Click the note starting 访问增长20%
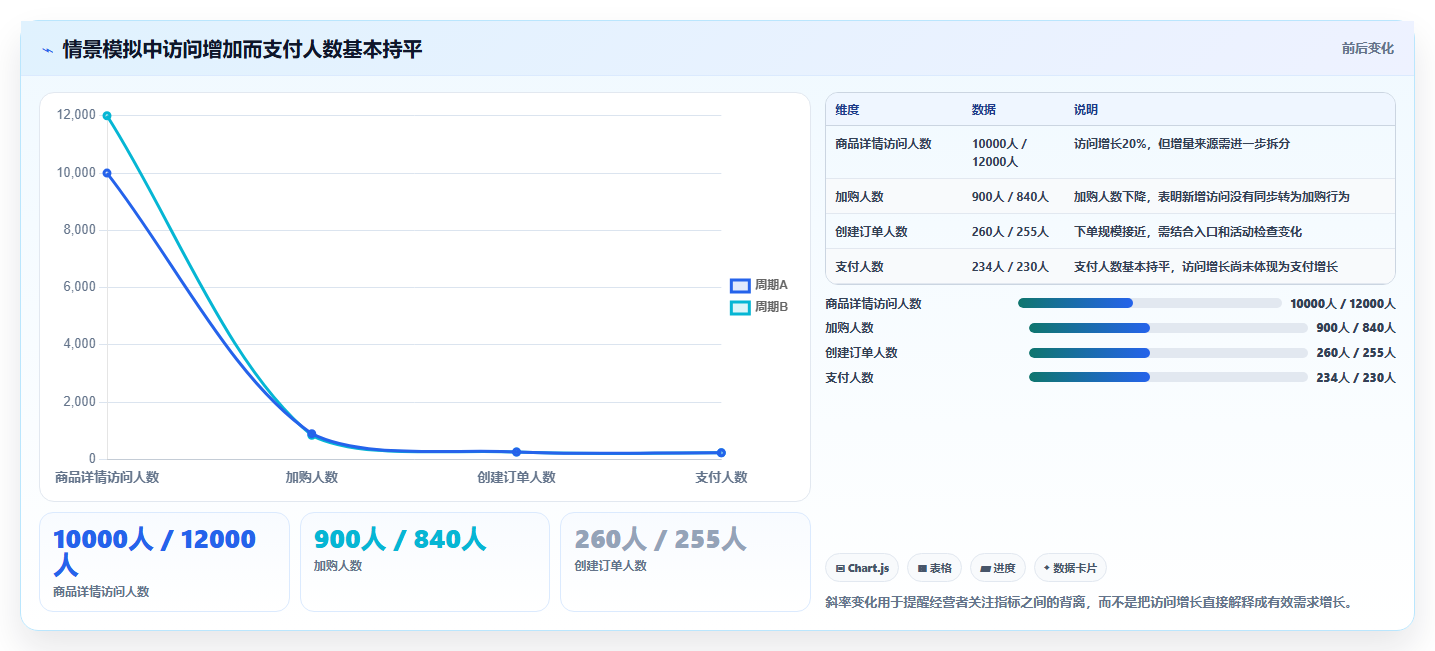The width and height of the screenshot is (1435, 651). pos(1182,144)
